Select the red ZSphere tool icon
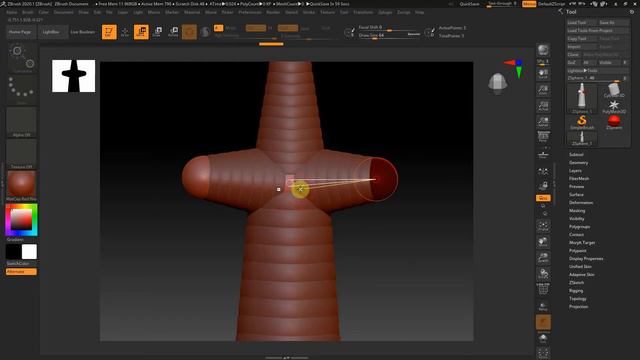This screenshot has width=640, height=360. click(x=614, y=122)
